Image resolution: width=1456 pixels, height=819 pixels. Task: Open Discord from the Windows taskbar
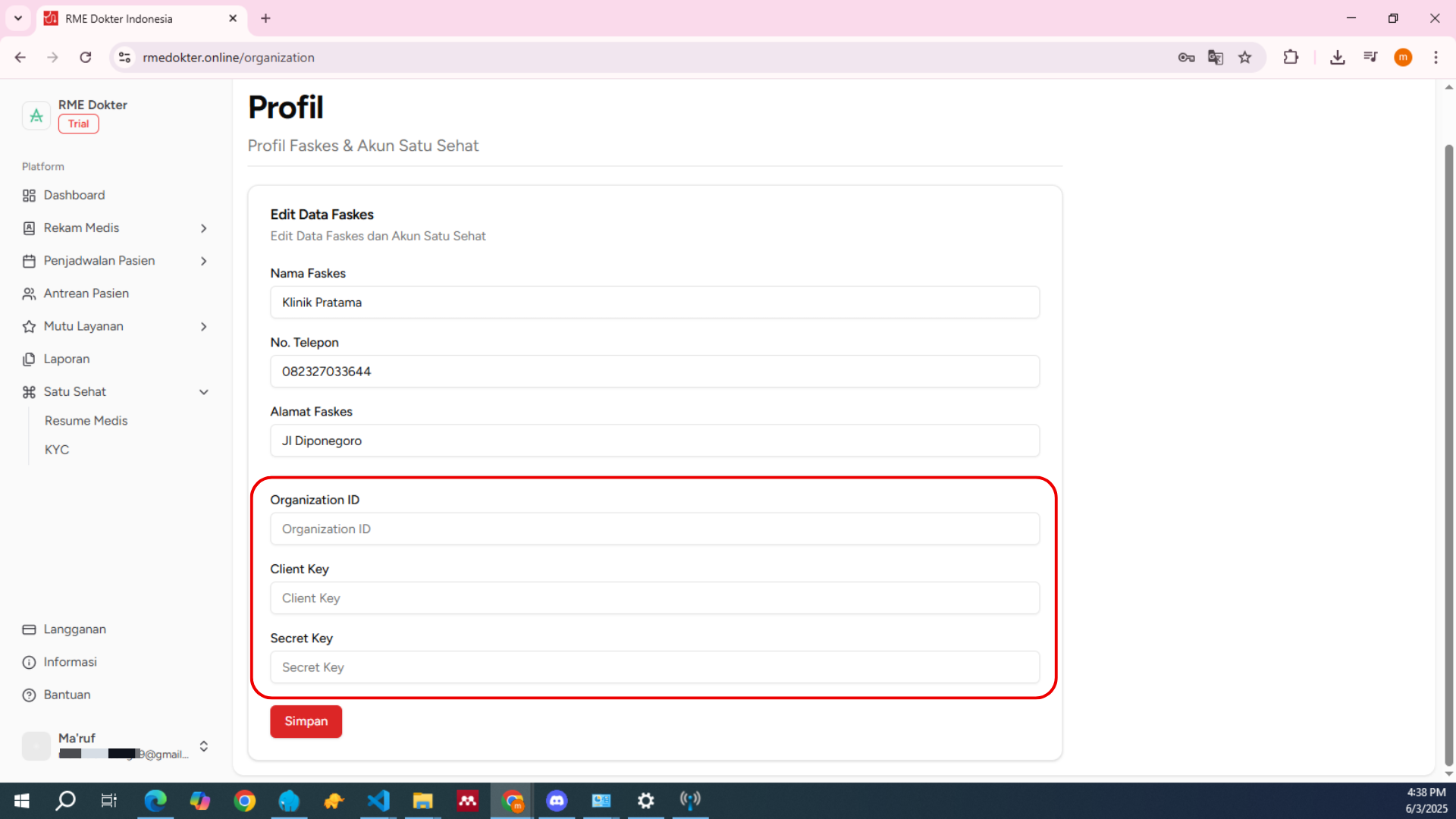click(557, 801)
